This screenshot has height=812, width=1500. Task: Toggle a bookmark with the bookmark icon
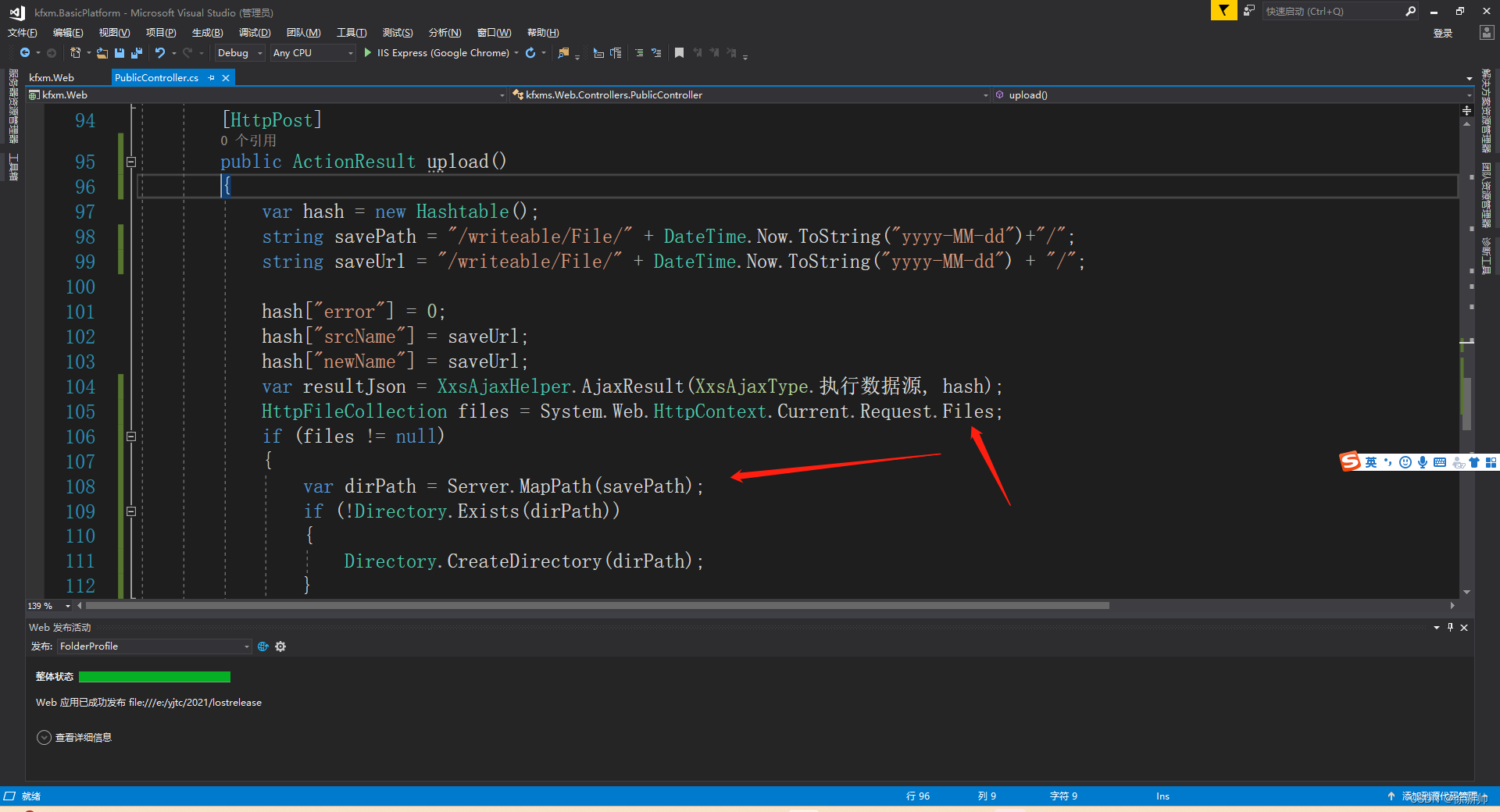[679, 53]
